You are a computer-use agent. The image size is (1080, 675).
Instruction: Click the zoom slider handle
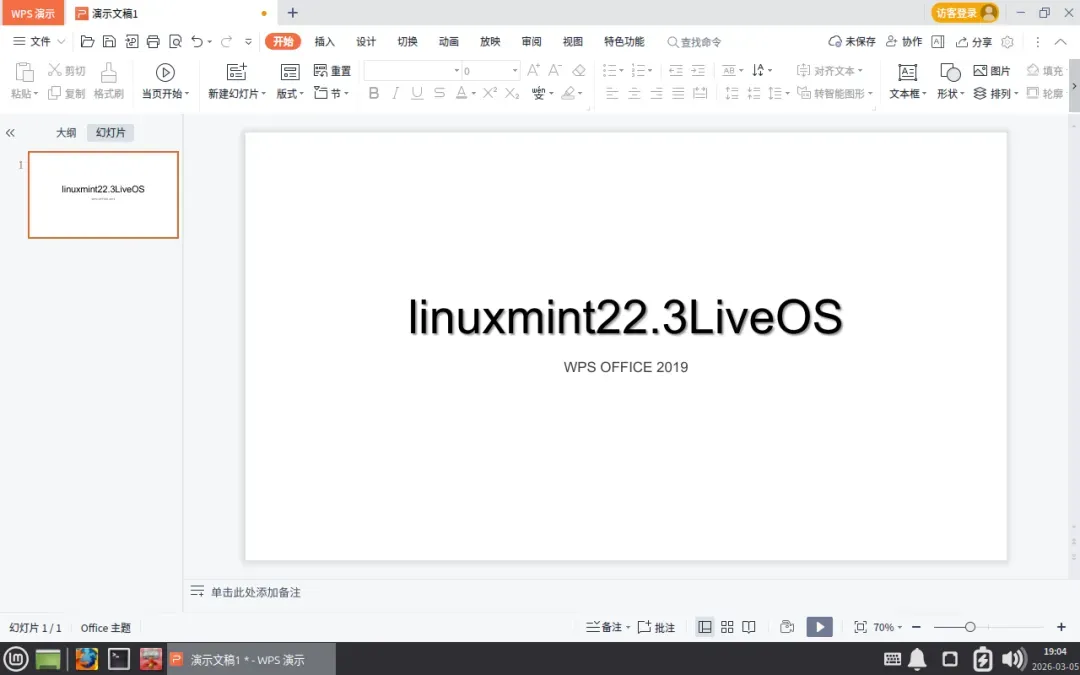pyautogui.click(x=970, y=627)
